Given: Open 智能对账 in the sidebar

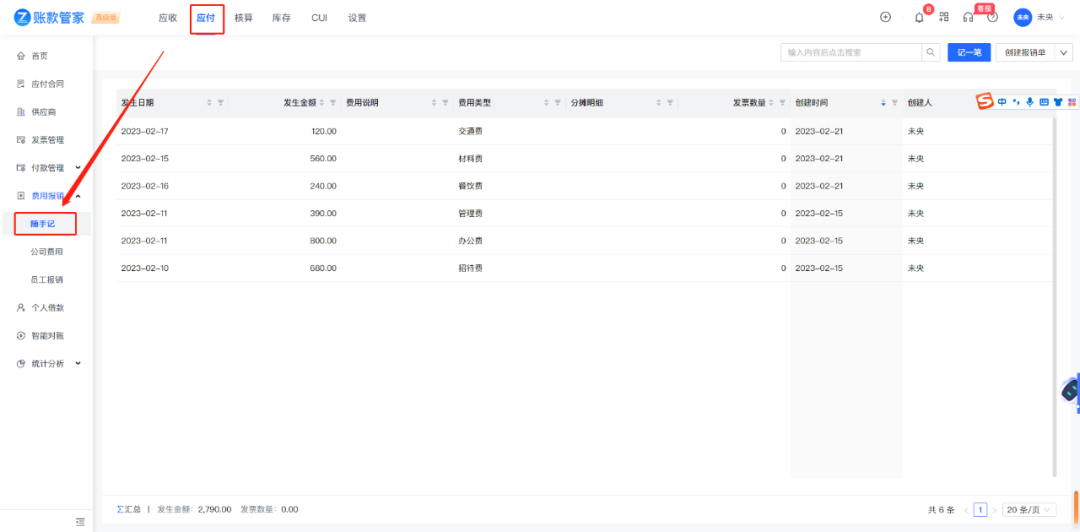Looking at the screenshot, I should 46,336.
